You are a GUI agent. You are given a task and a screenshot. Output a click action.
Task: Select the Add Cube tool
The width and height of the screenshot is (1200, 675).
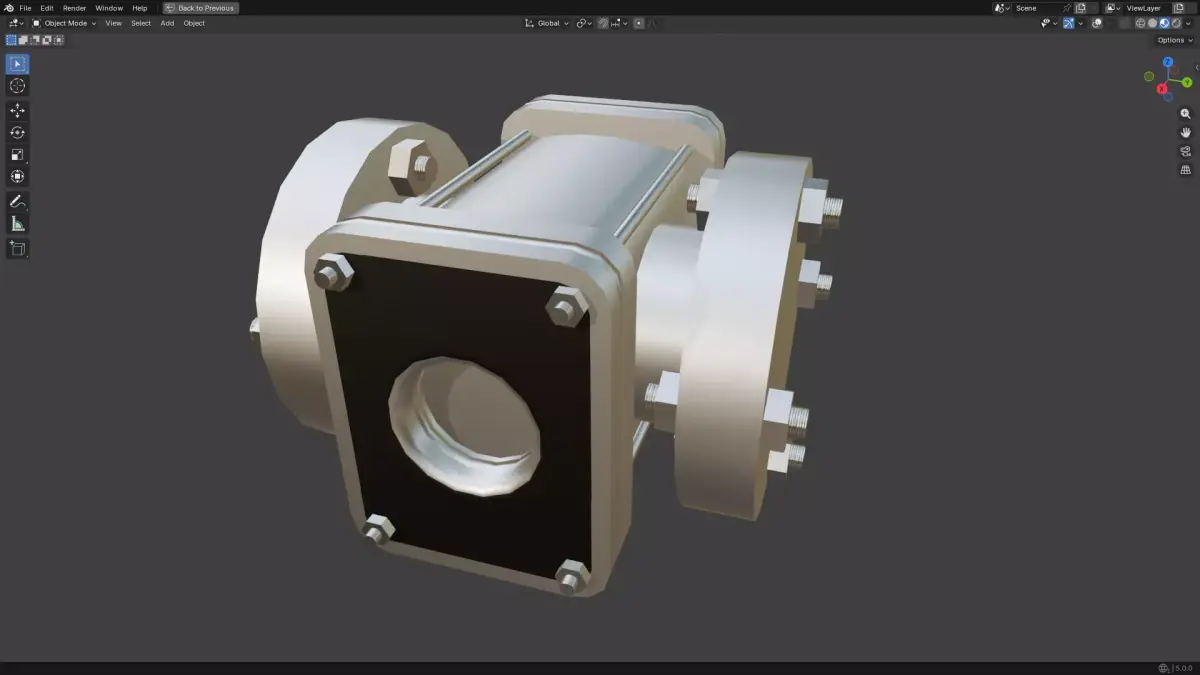pos(17,248)
